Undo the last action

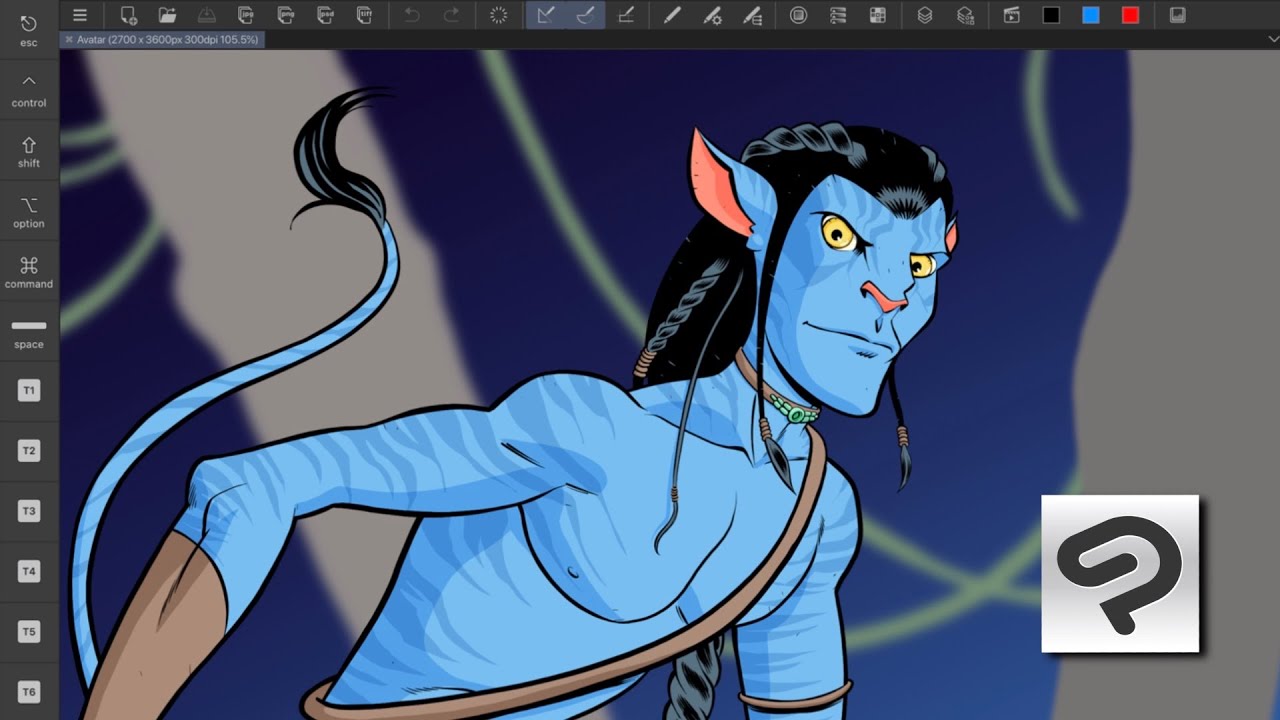tap(412, 15)
